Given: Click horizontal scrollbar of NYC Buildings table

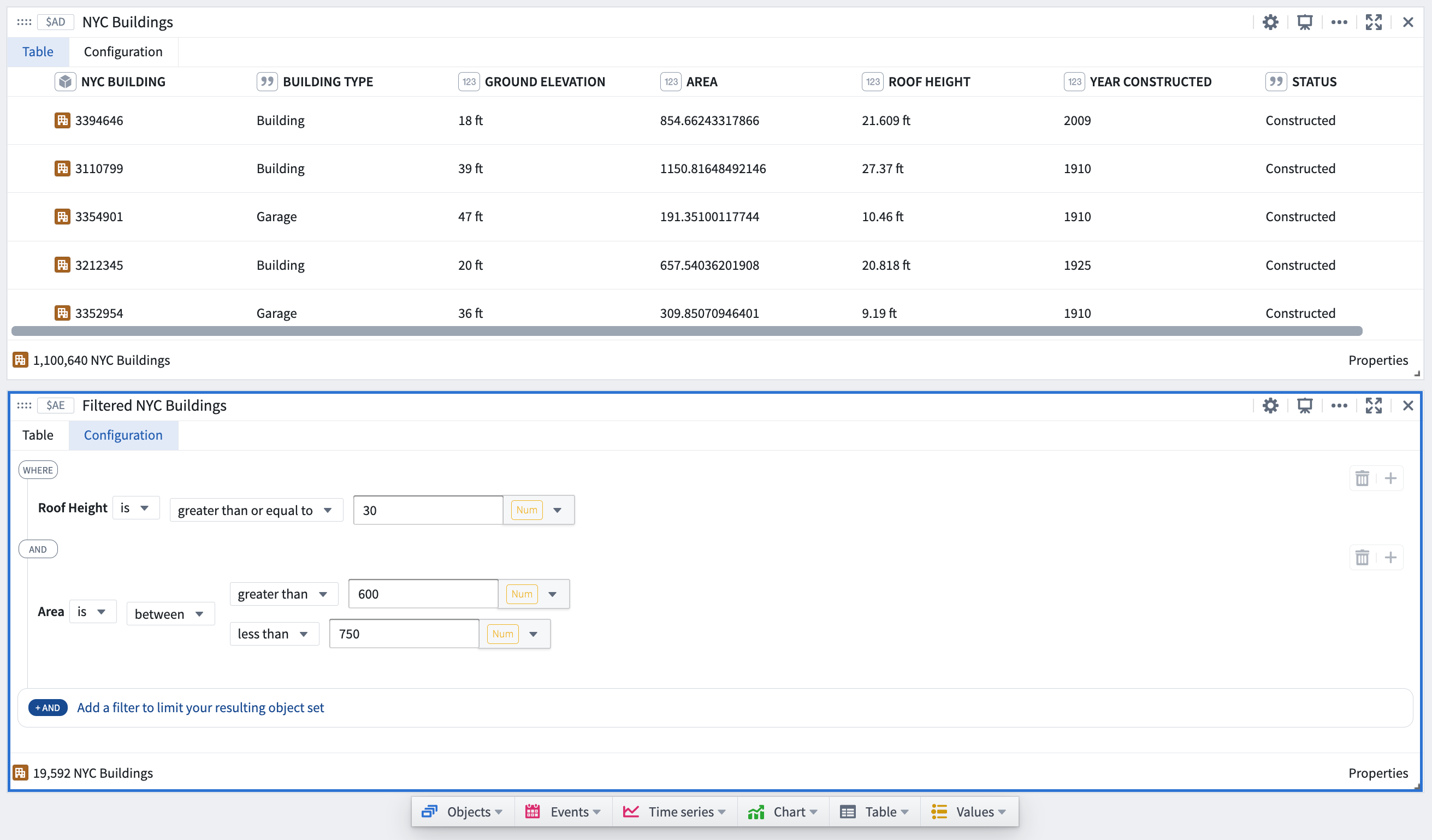Looking at the screenshot, I should point(687,331).
